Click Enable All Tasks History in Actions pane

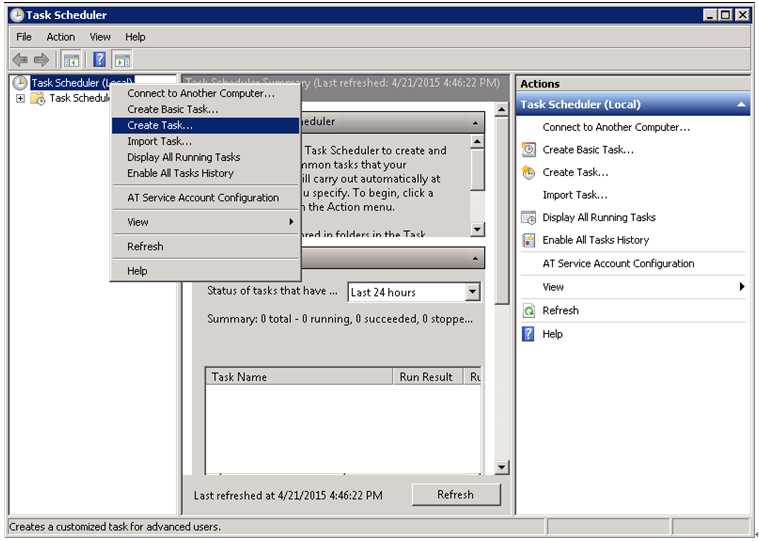coord(595,240)
